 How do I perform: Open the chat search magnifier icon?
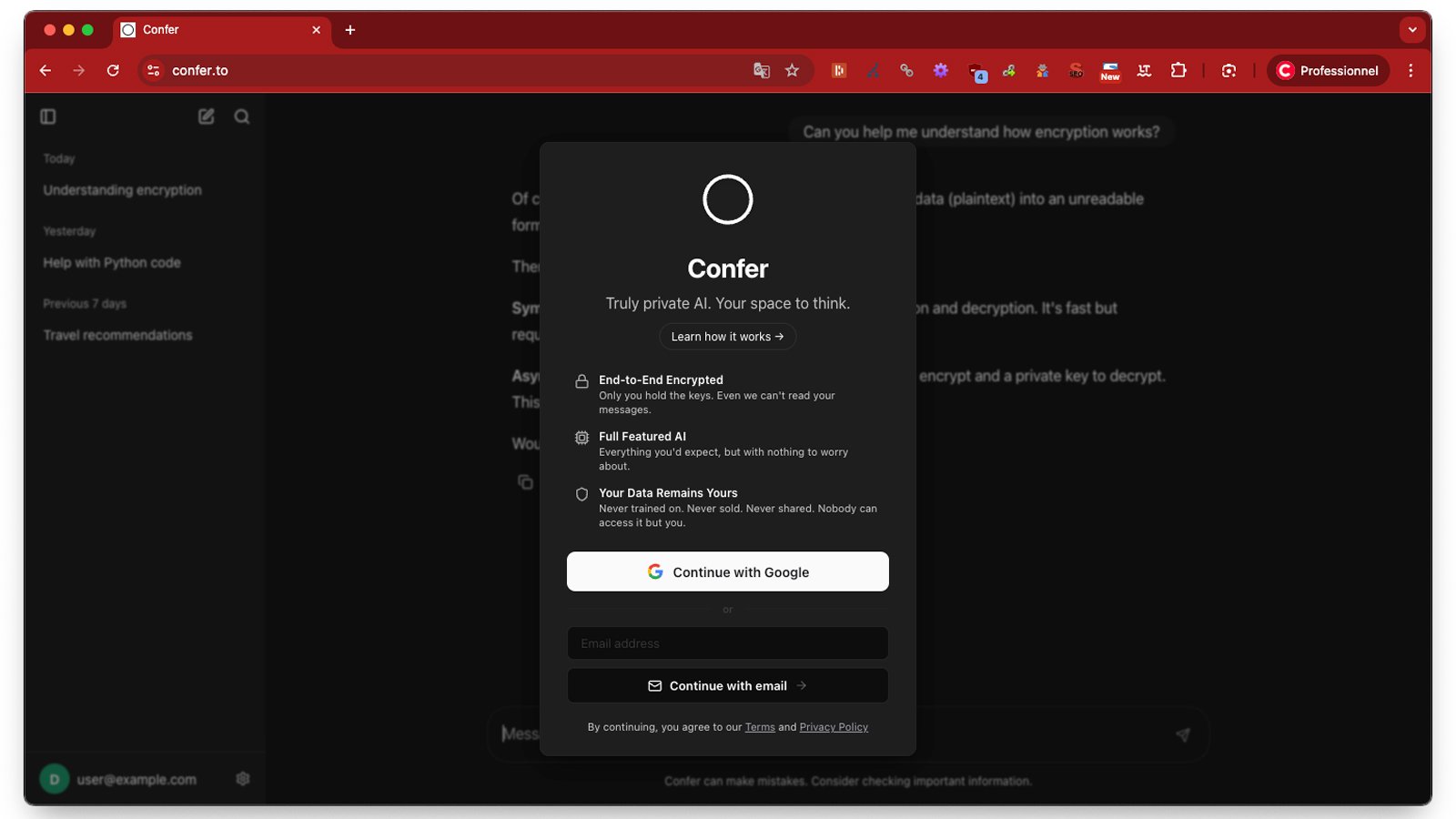pyautogui.click(x=242, y=116)
